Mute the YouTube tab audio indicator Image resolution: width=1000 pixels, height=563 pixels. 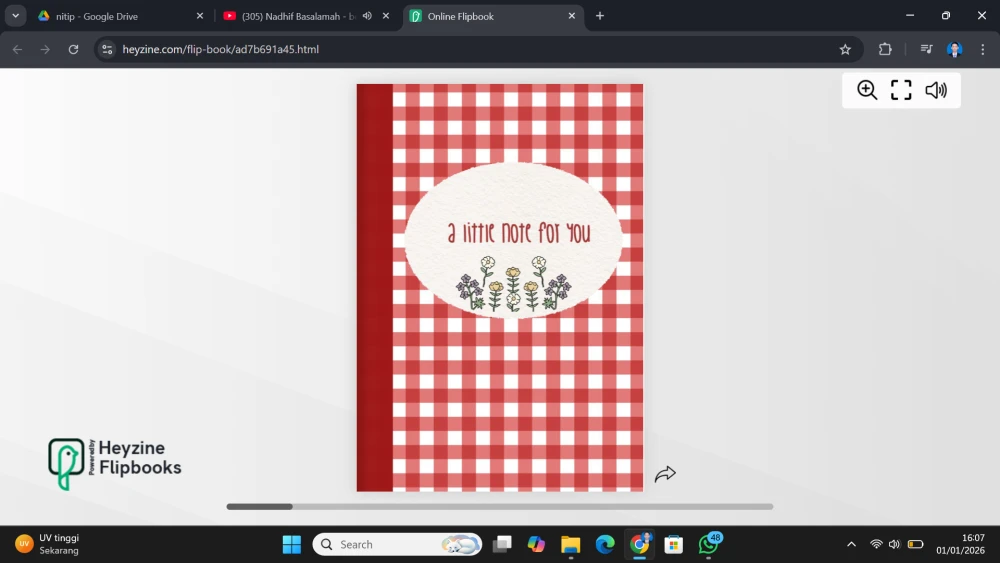point(367,16)
